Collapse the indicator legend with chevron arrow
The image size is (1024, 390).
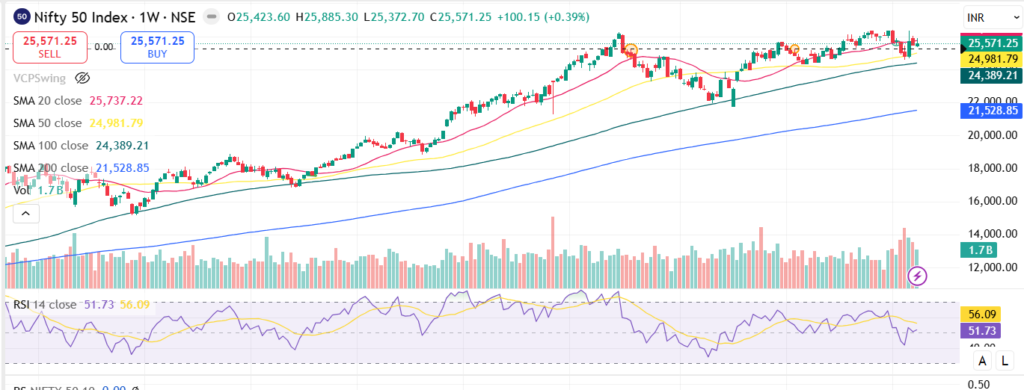tap(25, 214)
